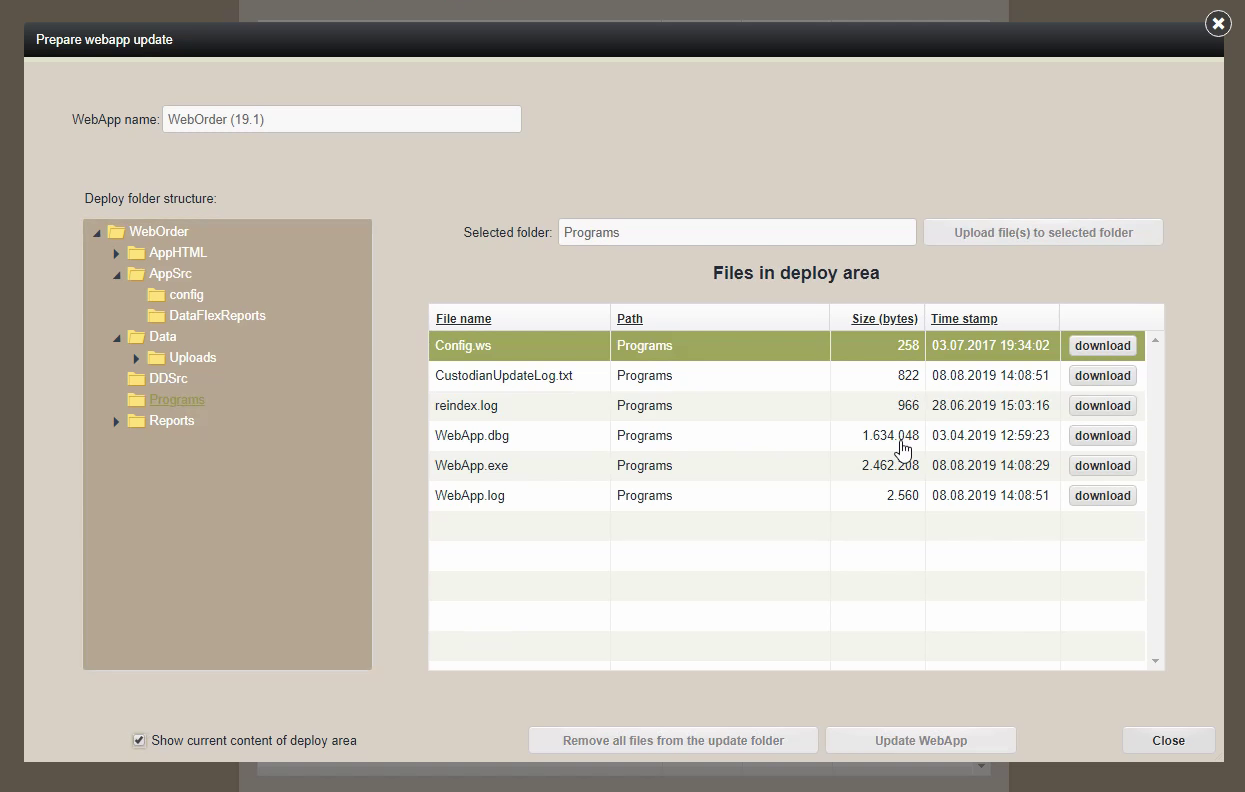
Task: Expand the AppHTML tree node
Action: point(117,254)
